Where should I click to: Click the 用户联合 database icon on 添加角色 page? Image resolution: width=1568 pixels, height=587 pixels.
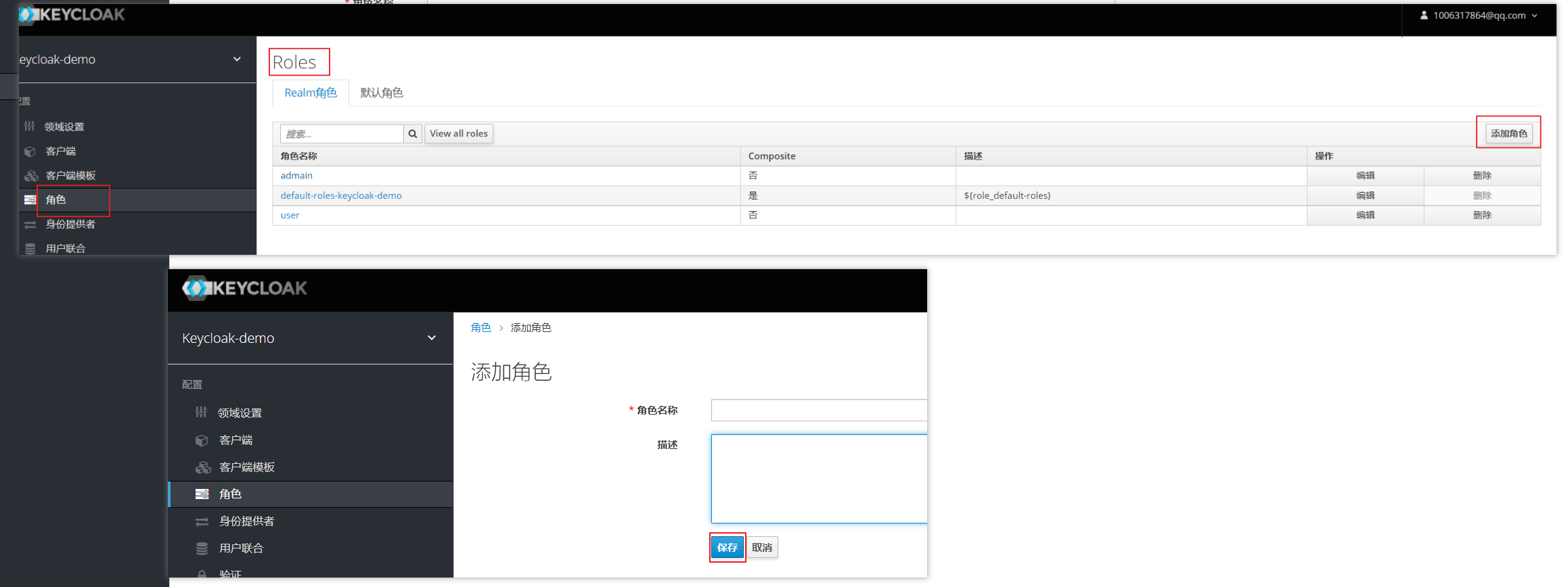point(202,548)
